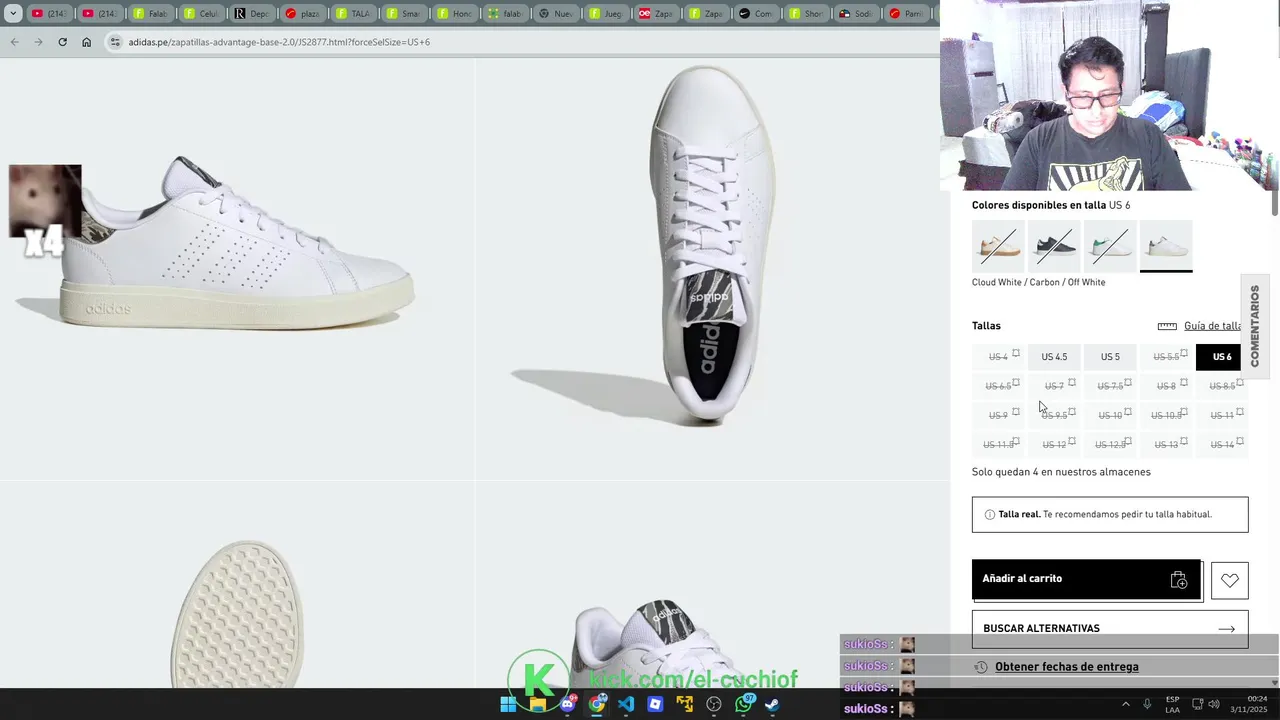Click the arrow on BUSCAR ALTERNATIVAS

coord(1227,629)
